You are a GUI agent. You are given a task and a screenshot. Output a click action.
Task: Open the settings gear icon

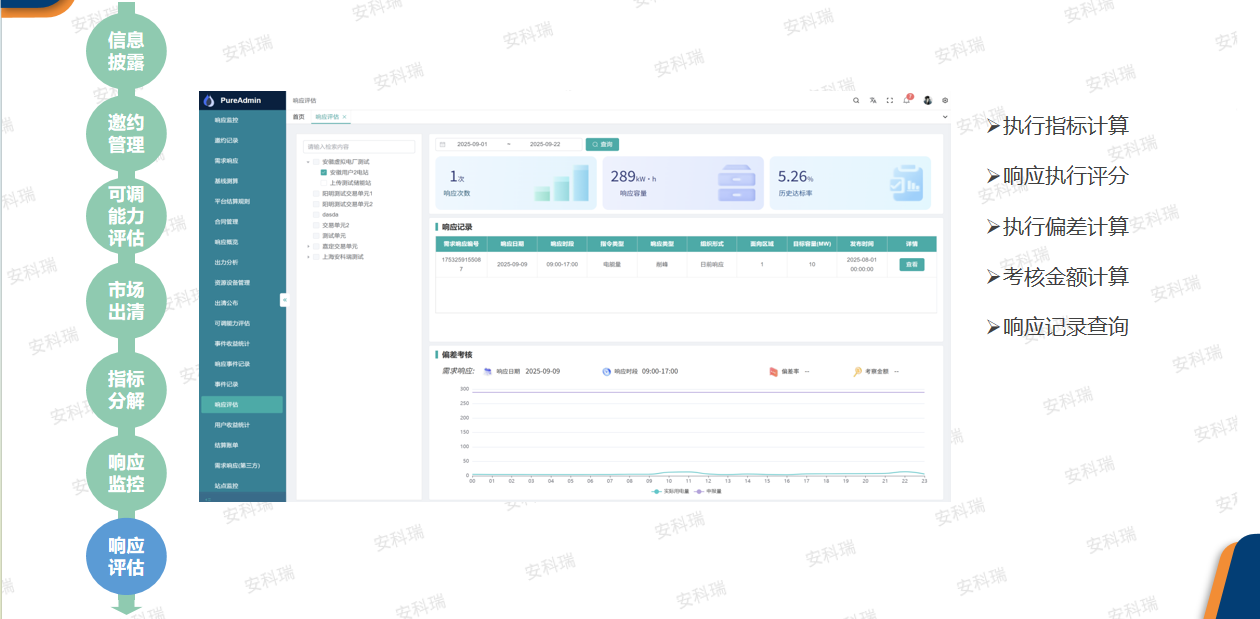pyautogui.click(x=945, y=101)
